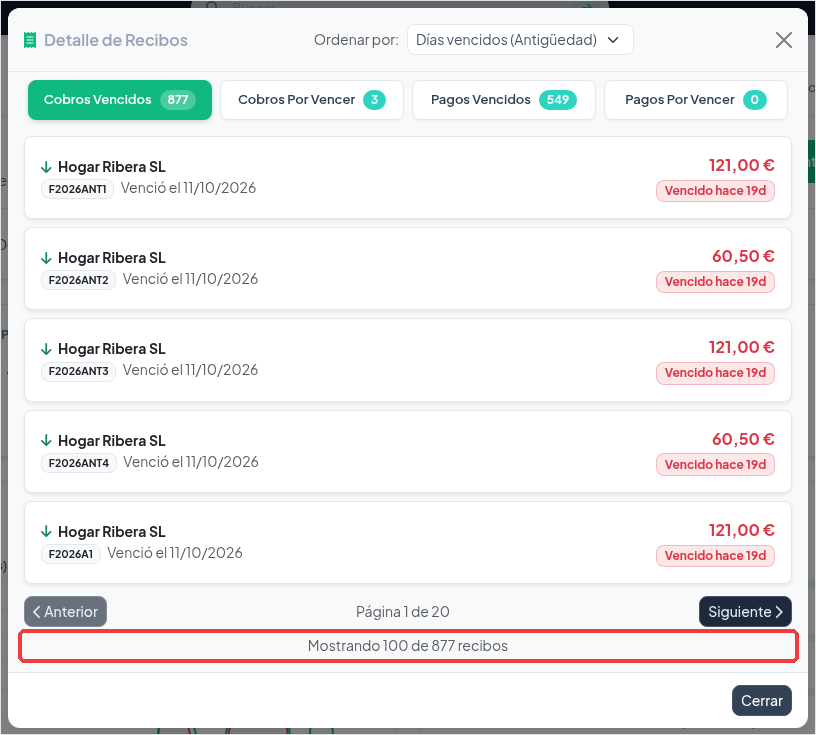The image size is (816, 735).
Task: Open the Ordenar por dropdown
Action: (x=520, y=40)
